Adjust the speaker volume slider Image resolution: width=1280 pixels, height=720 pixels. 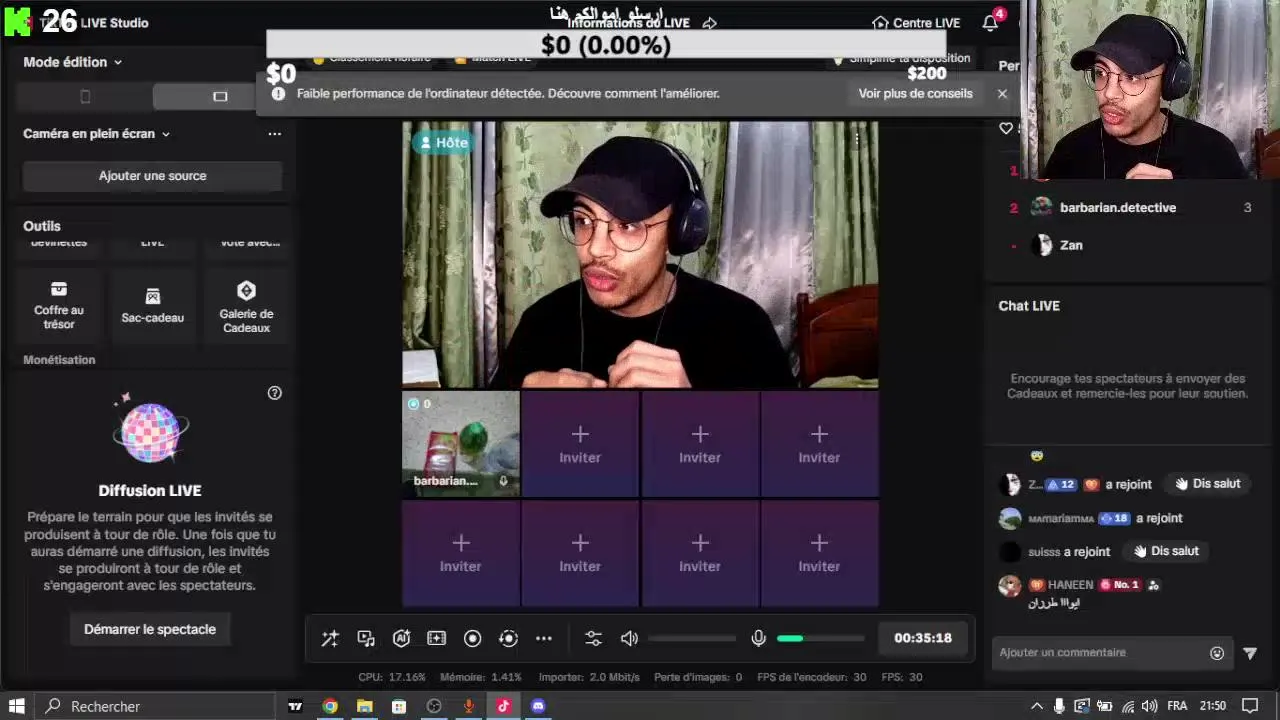[x=692, y=638]
